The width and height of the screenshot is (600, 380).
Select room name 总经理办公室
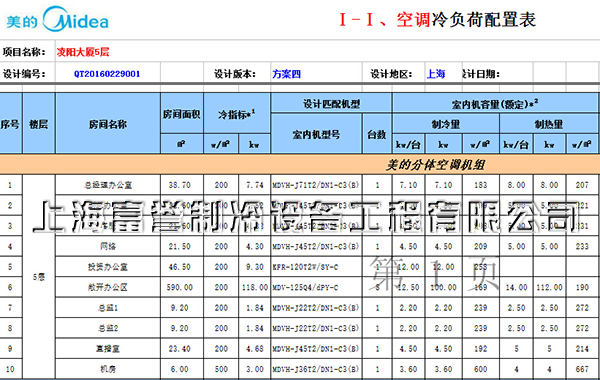tap(108, 185)
